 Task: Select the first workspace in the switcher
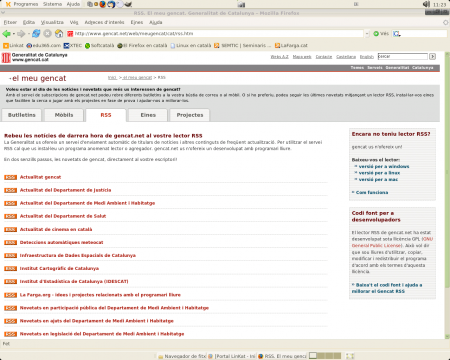313,356
